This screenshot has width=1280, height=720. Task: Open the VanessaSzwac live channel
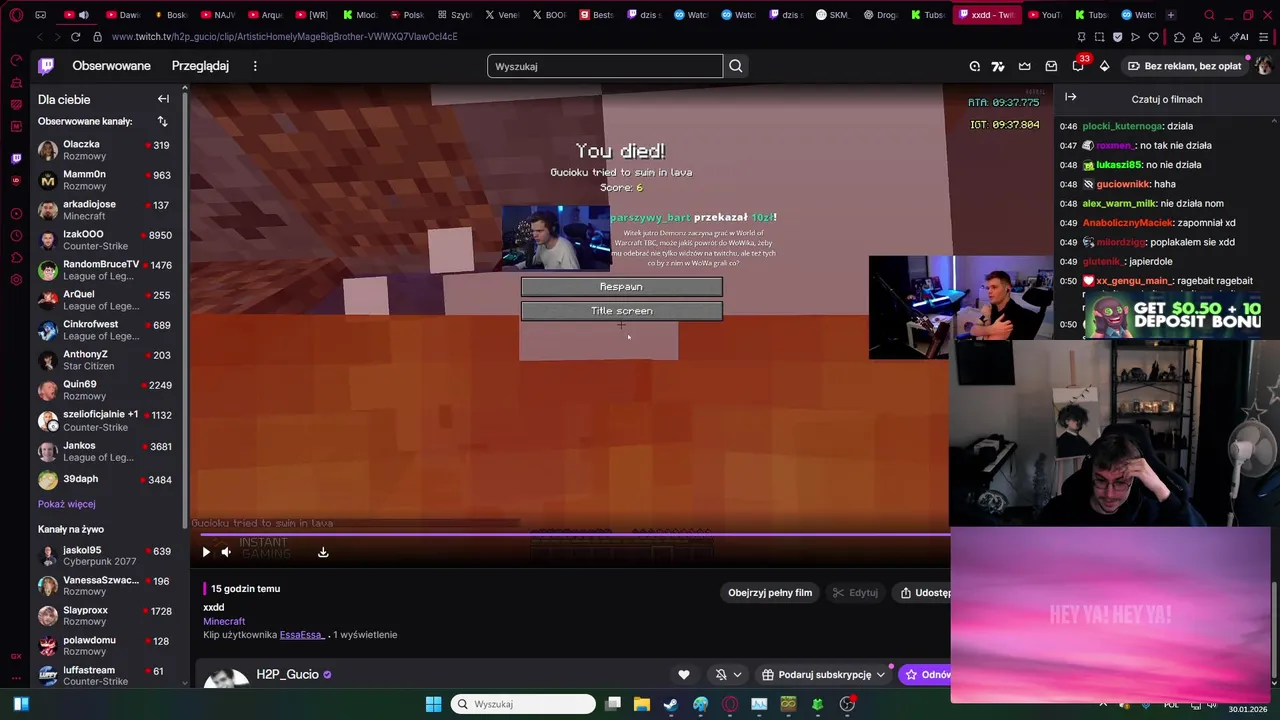pyautogui.click(x=110, y=586)
